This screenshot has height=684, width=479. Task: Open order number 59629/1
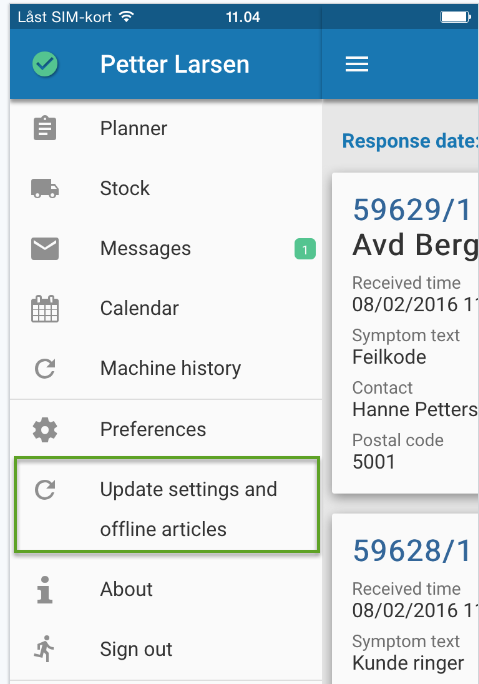tap(411, 210)
